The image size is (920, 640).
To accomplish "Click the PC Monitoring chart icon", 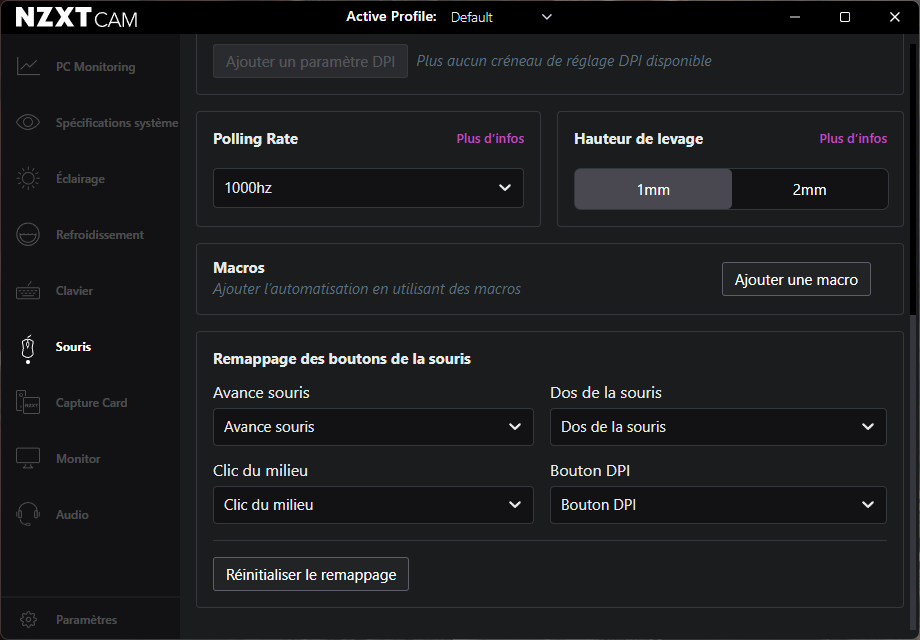I will [28, 67].
